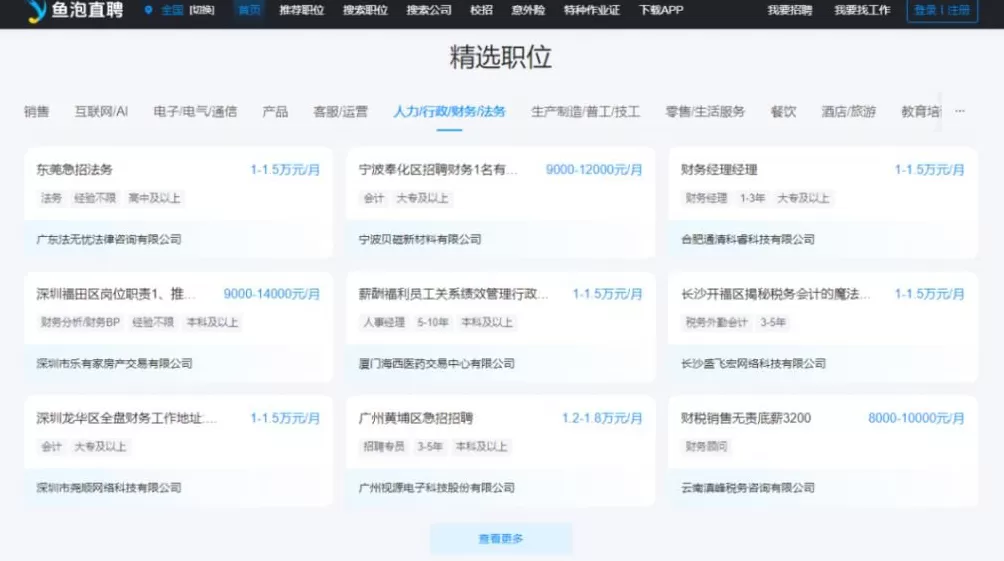The height and width of the screenshot is (561, 1004).
Task: Click company 厦门海西医药交易中心有限公司
Action: tap(437, 364)
